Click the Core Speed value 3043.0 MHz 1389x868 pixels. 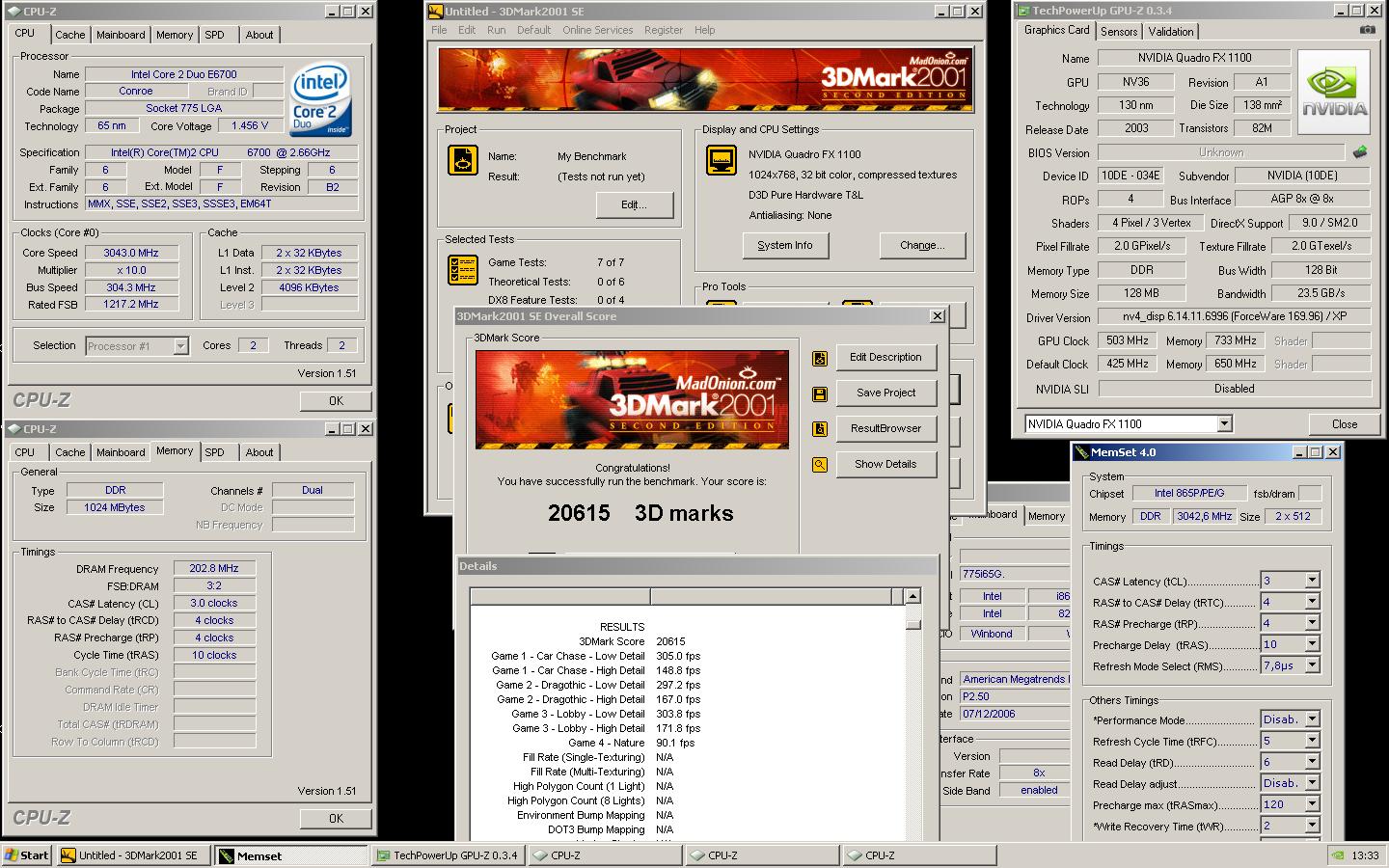pos(131,253)
